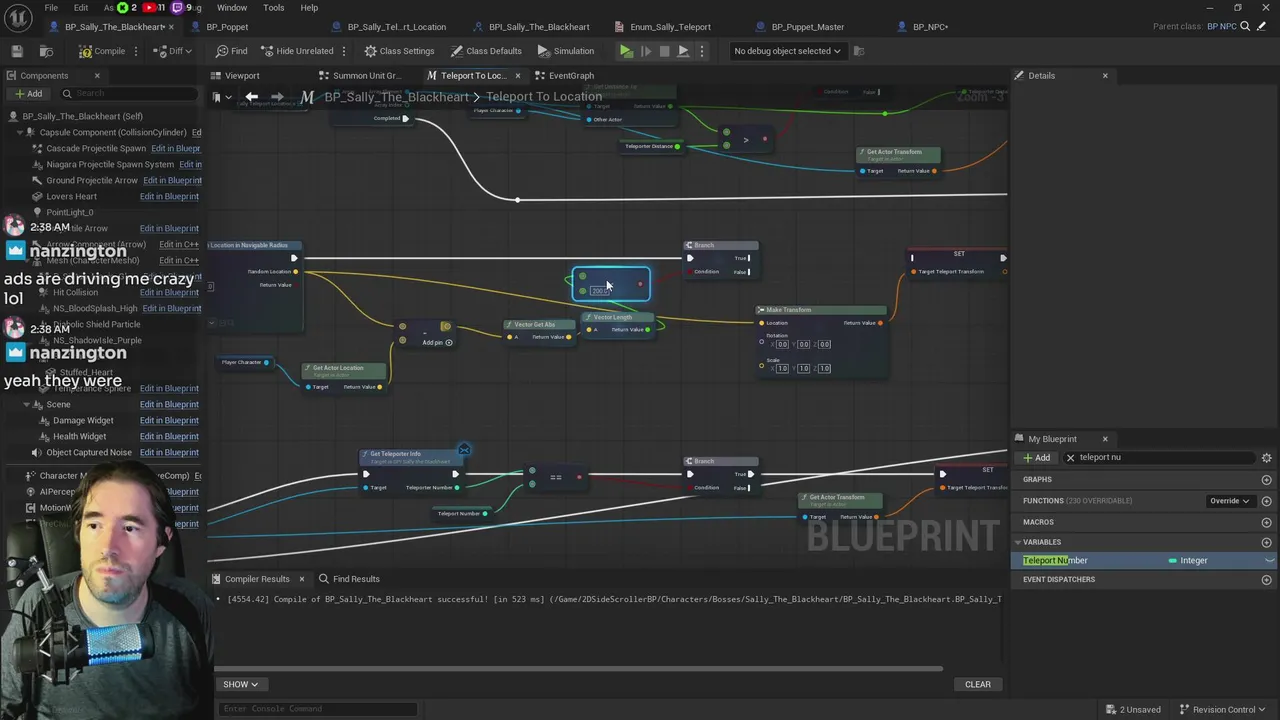Open the Viewport tab
The width and height of the screenshot is (1280, 720).
242,75
